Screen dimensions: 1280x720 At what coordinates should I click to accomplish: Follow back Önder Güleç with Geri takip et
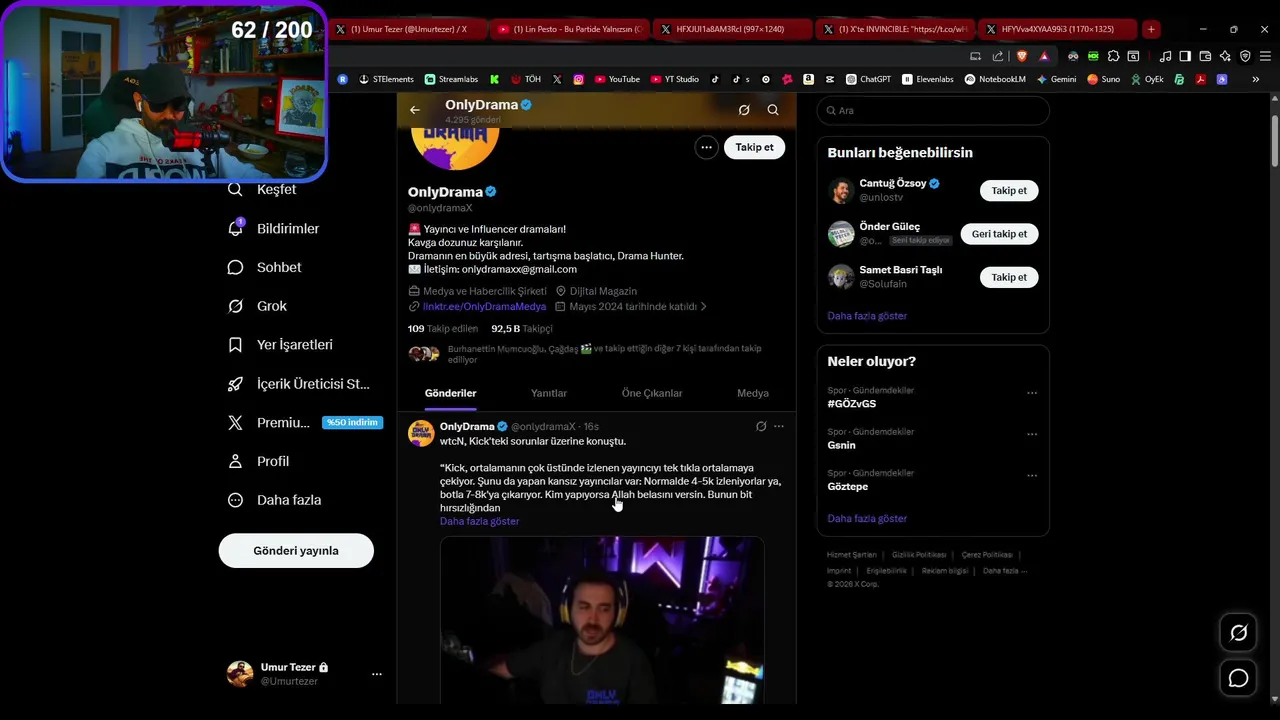999,234
